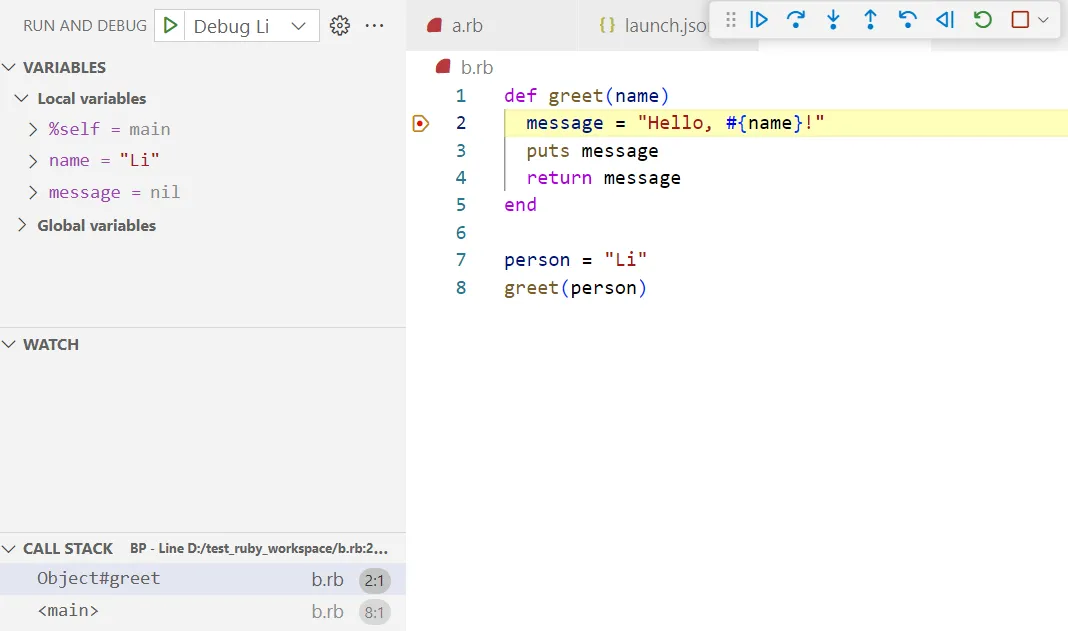This screenshot has height=631, width=1068.
Task: Toggle the breakpoint on line 2
Action: [421, 123]
